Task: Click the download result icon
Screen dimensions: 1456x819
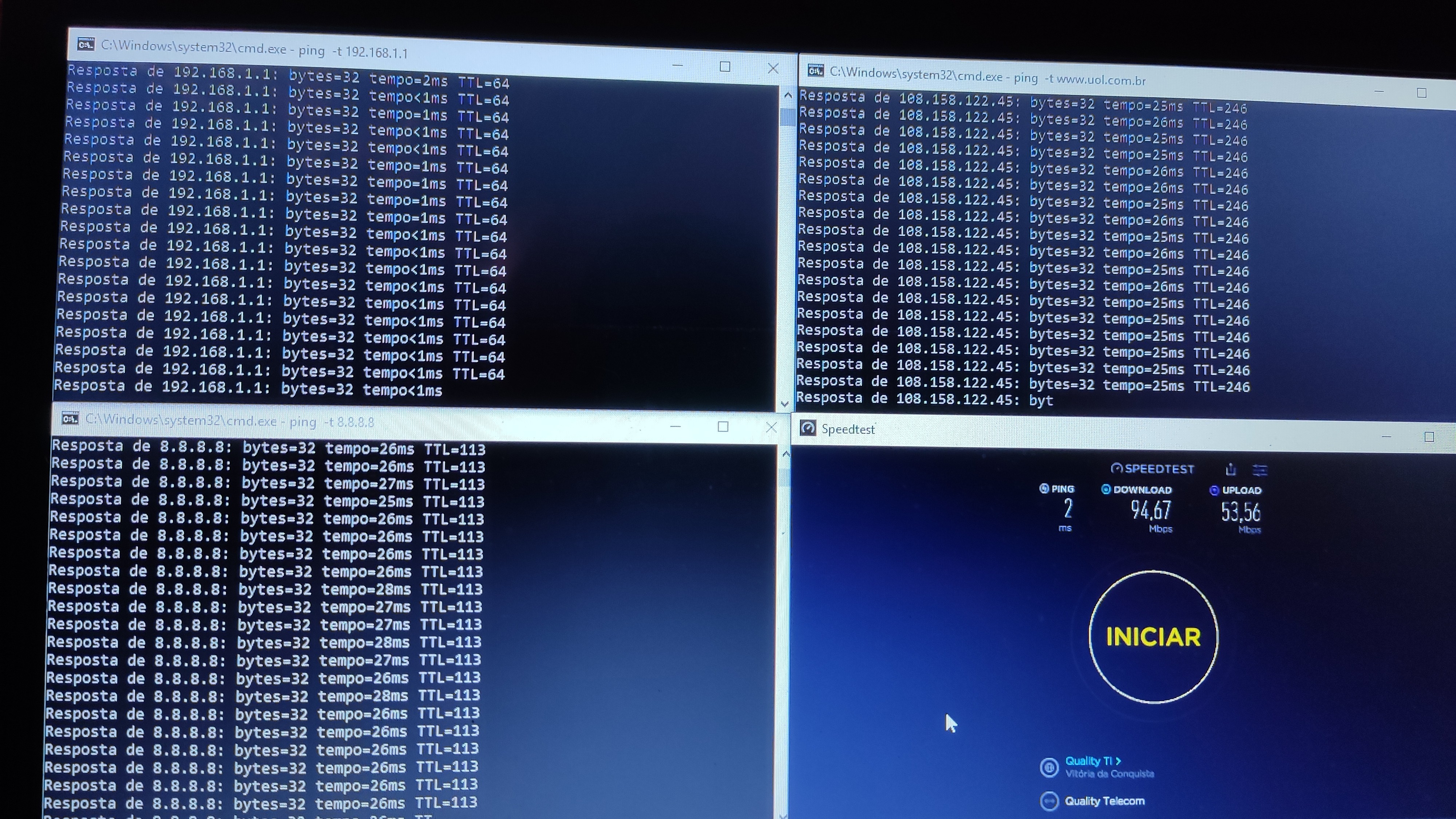Action: pyautogui.click(x=1106, y=490)
